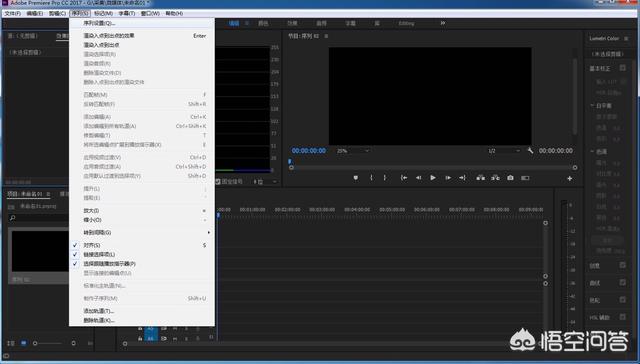Mark In point in Program monitor

pyautogui.click(x=371, y=178)
